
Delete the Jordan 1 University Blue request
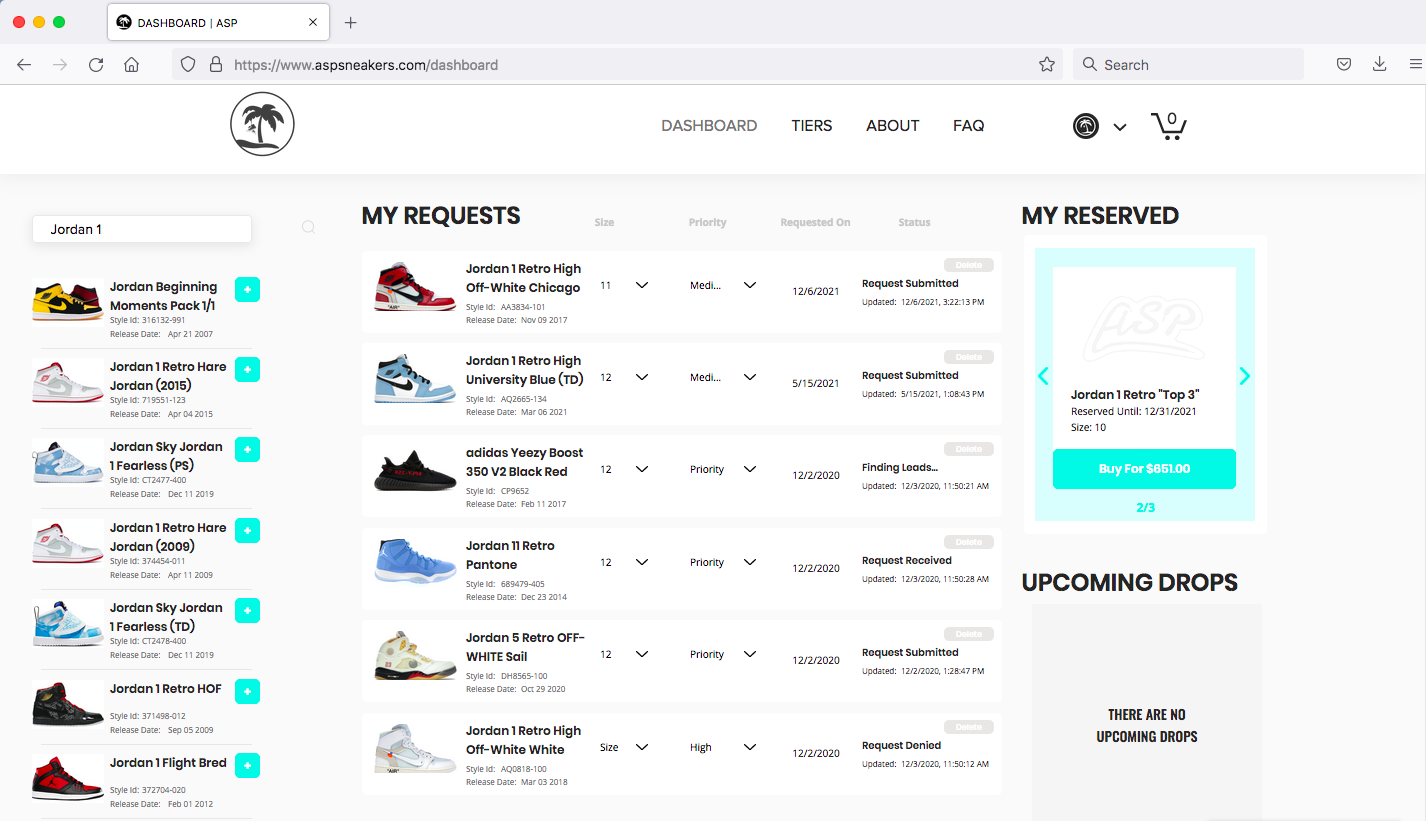coord(968,357)
